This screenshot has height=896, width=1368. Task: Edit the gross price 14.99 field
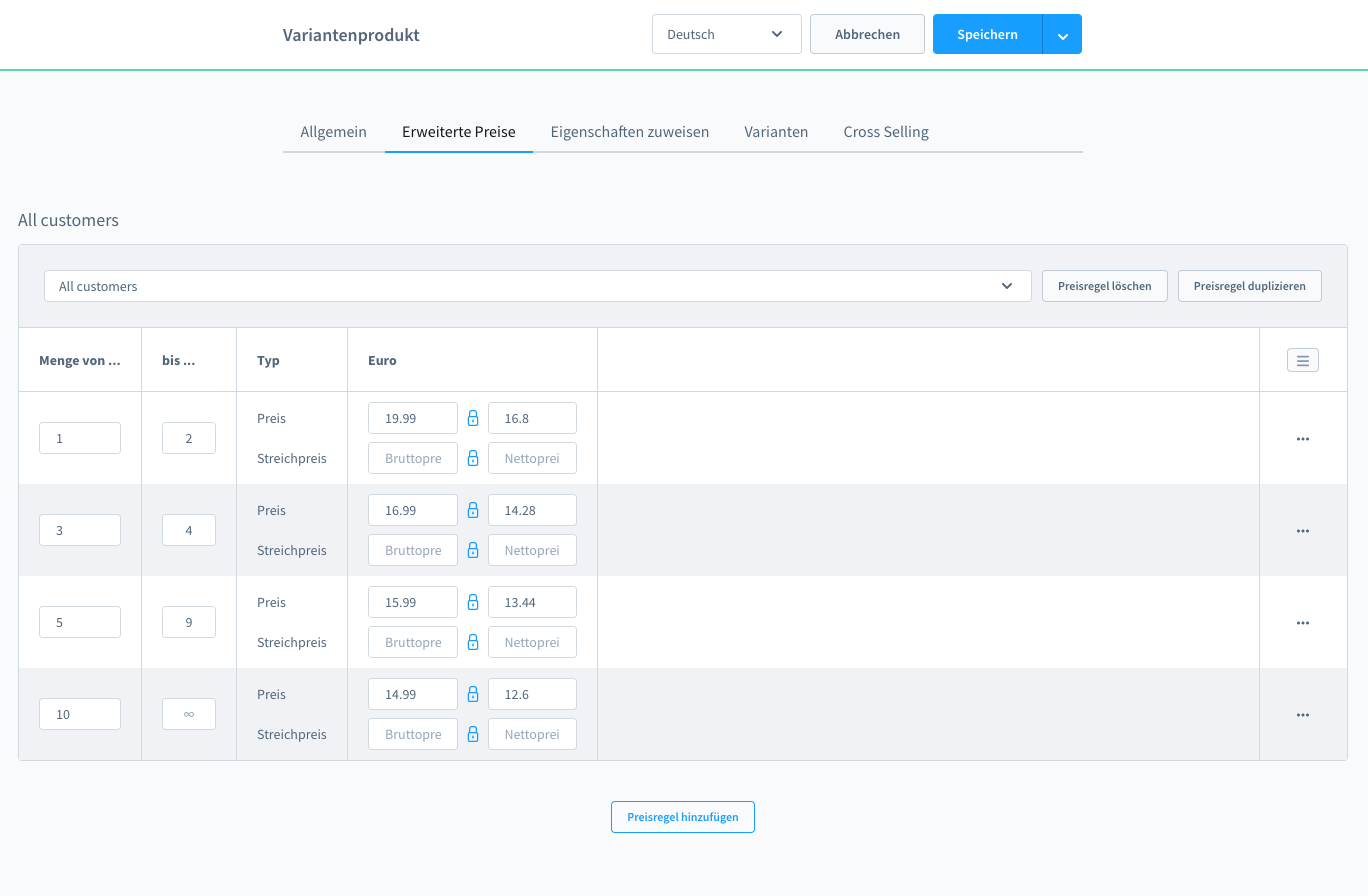tap(413, 694)
